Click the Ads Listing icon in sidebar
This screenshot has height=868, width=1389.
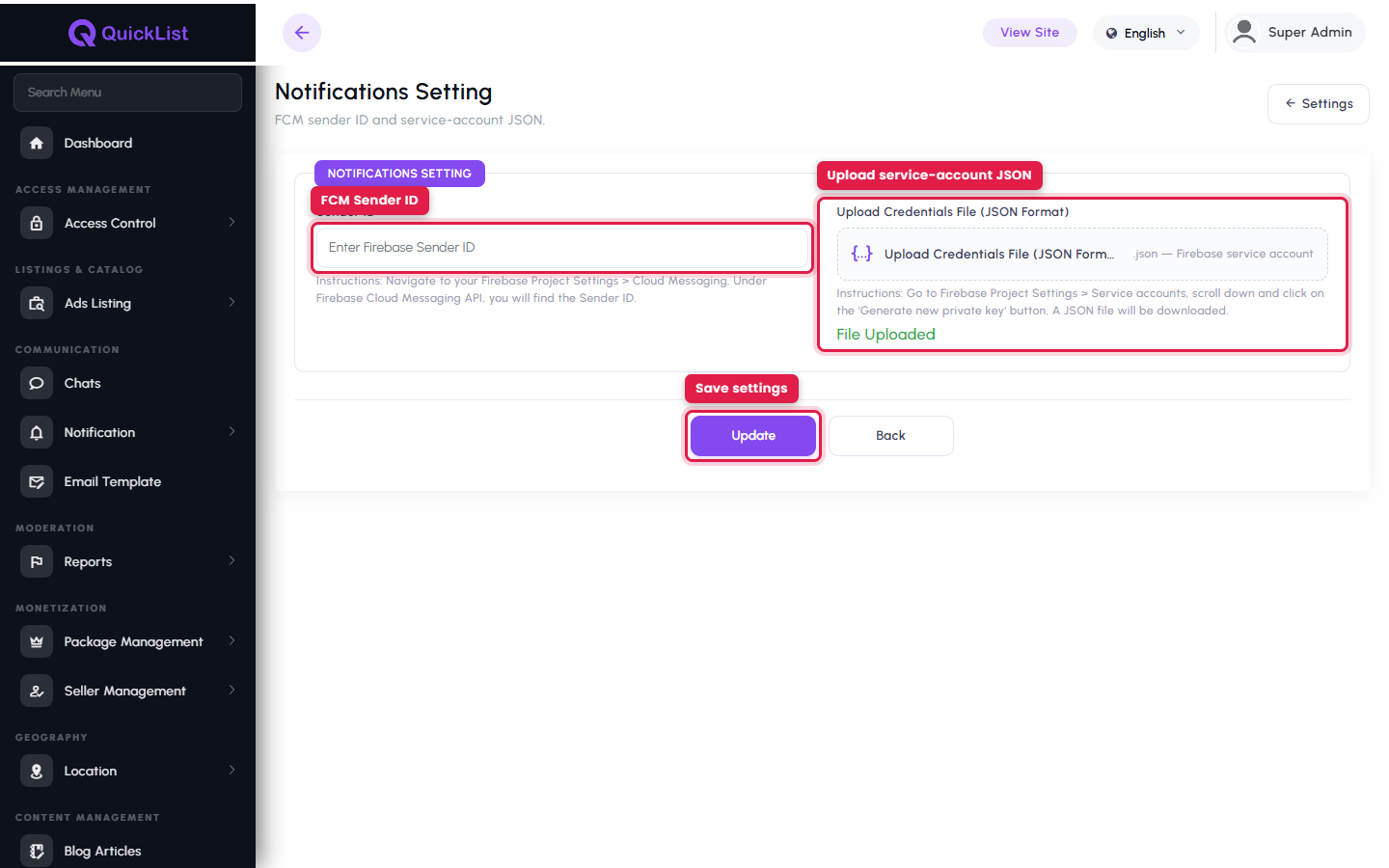click(x=37, y=303)
